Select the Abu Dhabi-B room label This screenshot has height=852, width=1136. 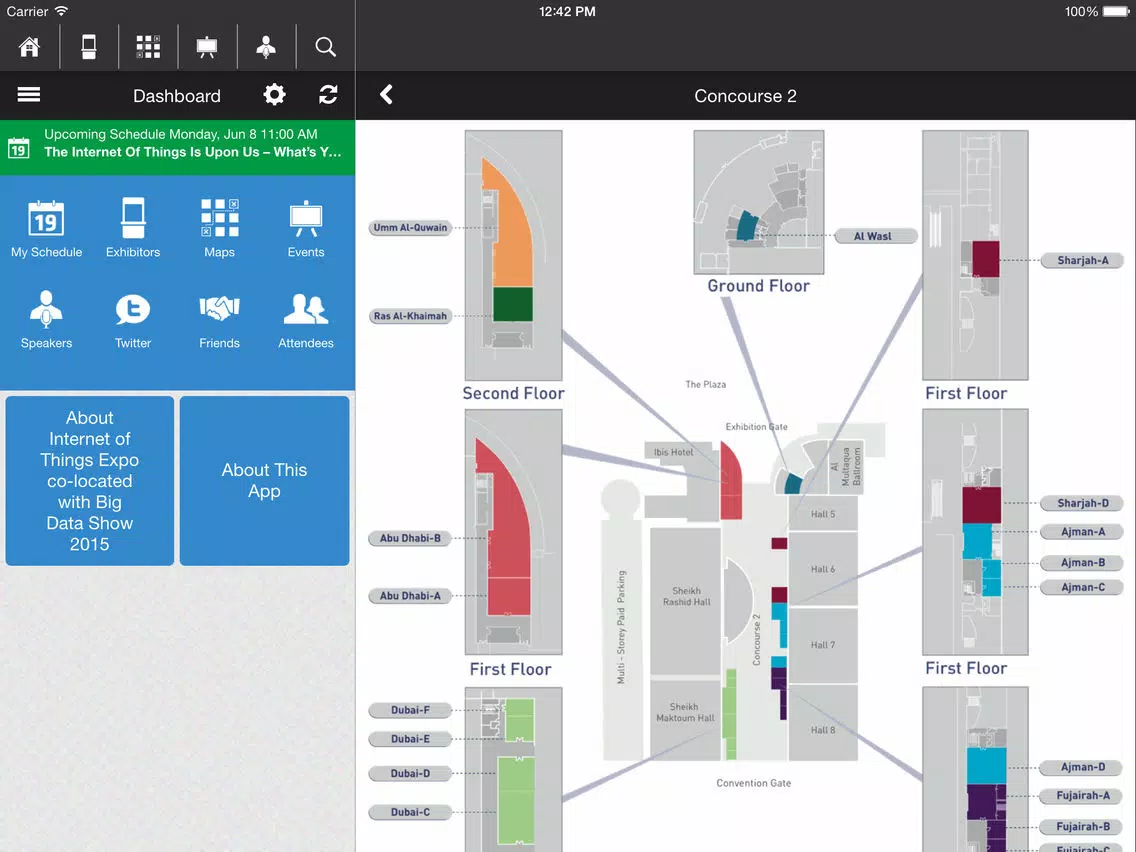tap(410, 538)
